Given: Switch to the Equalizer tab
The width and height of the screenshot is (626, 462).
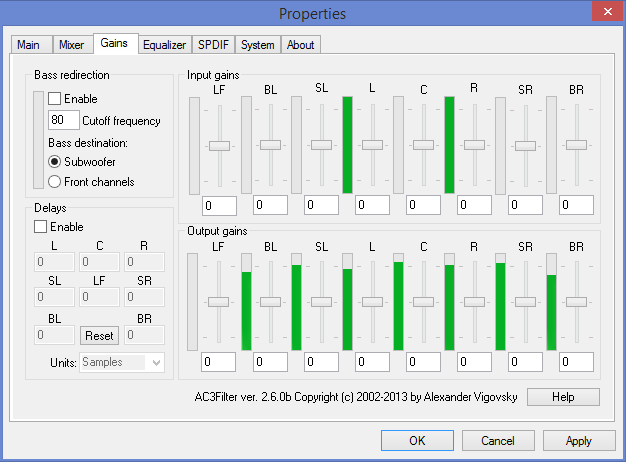Looking at the screenshot, I should click(164, 45).
